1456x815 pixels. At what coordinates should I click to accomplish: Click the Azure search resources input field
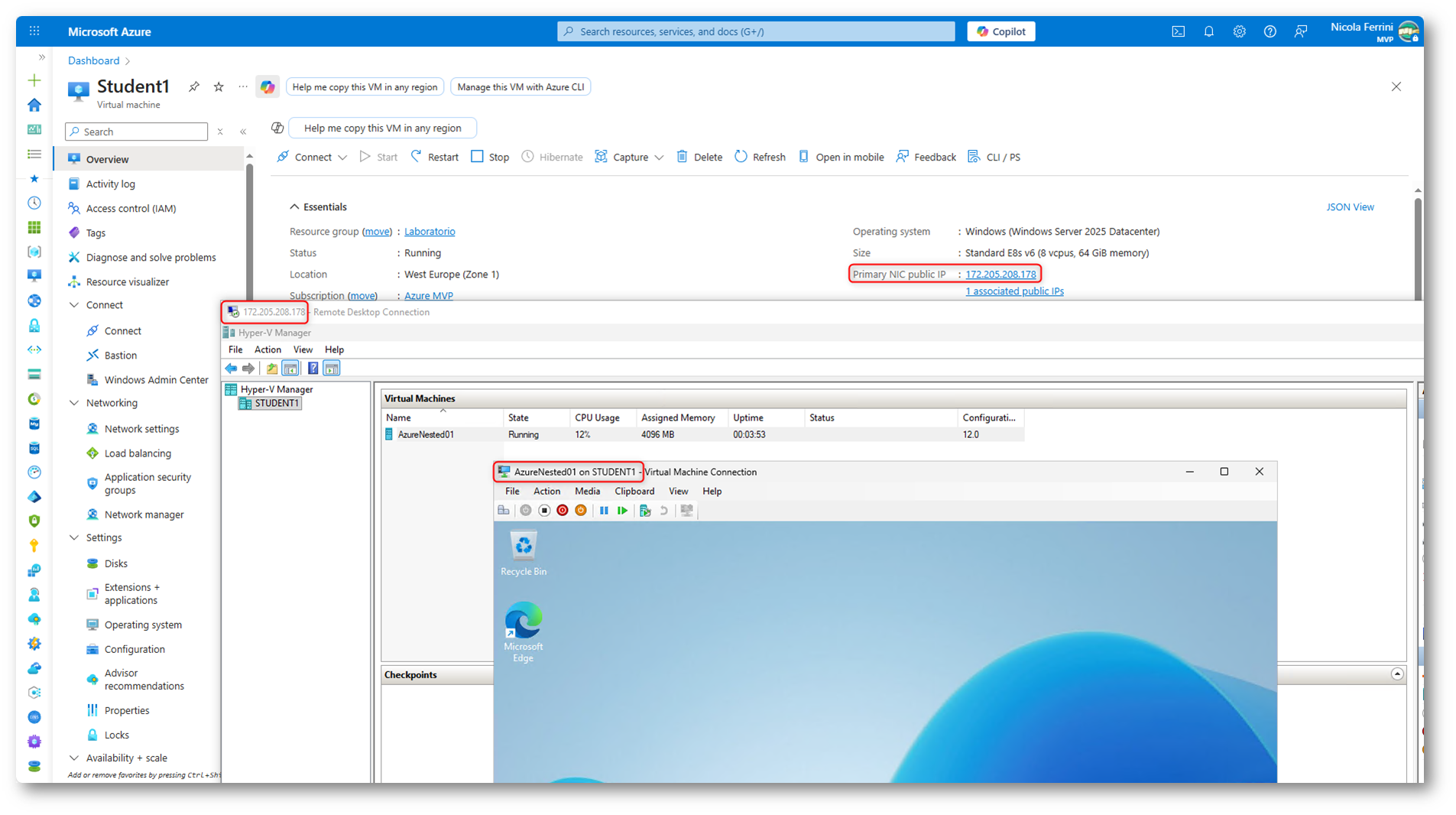[x=755, y=31]
